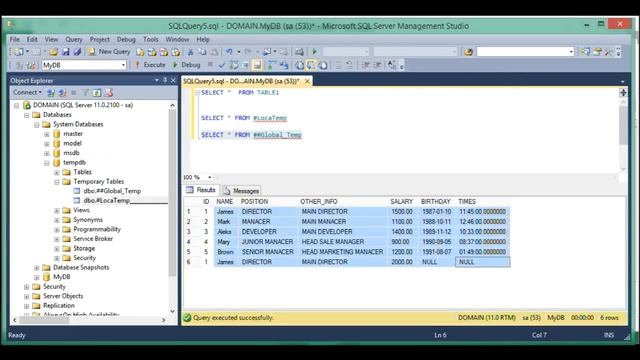The width and height of the screenshot is (640, 360).
Task: Comment out selected lines icon
Action: coord(338,65)
